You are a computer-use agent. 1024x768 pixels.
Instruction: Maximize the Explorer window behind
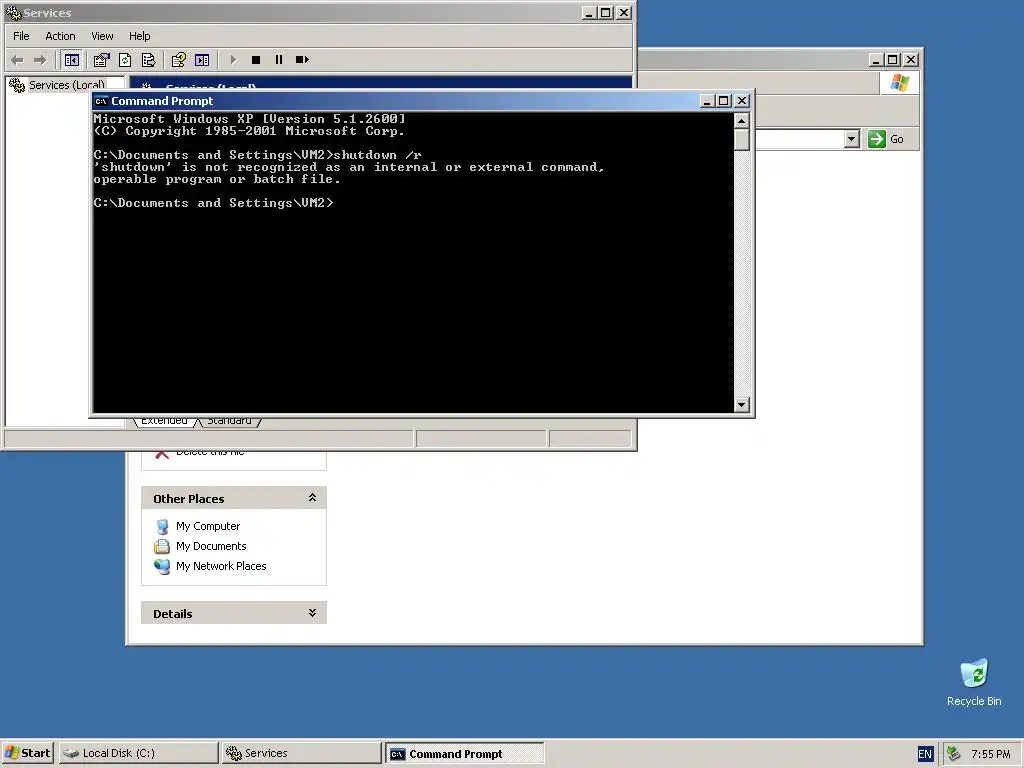[893, 60]
